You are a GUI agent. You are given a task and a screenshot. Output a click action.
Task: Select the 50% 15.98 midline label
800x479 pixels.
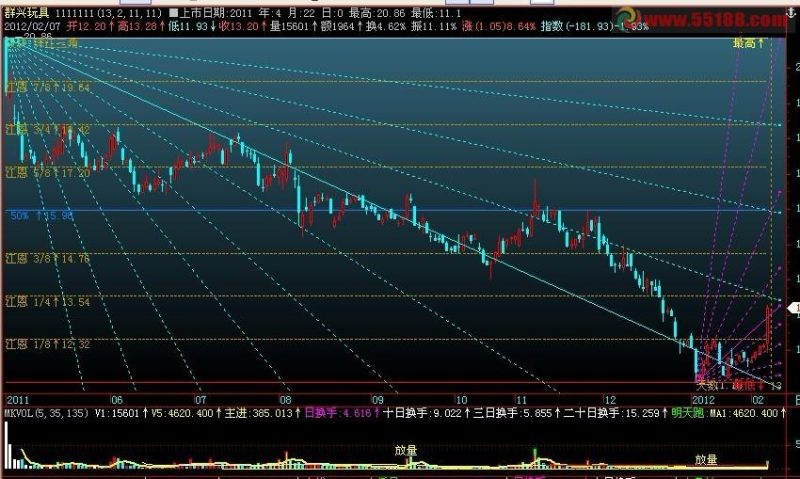click(42, 216)
